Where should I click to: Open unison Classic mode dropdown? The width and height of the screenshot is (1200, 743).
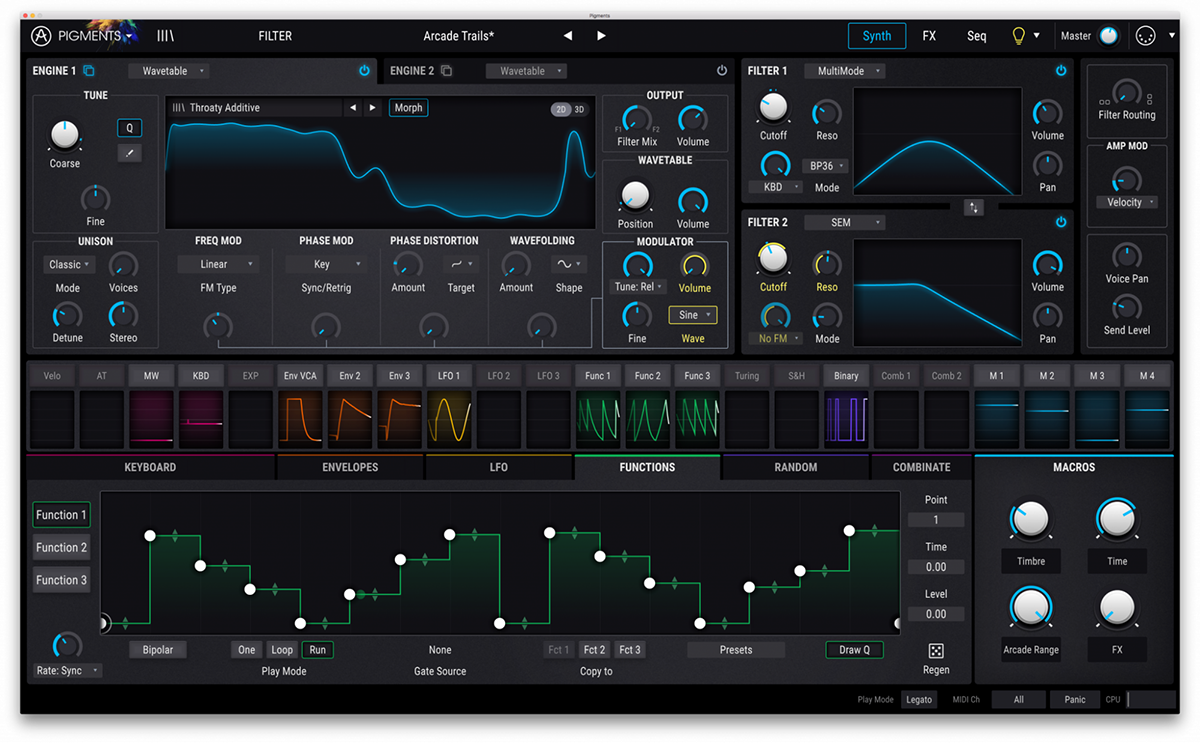[69, 265]
